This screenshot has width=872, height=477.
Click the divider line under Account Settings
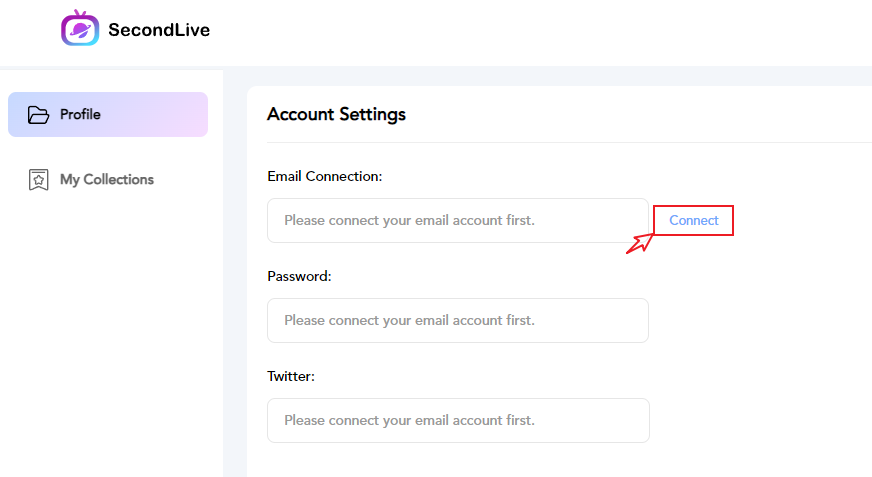click(x=569, y=143)
